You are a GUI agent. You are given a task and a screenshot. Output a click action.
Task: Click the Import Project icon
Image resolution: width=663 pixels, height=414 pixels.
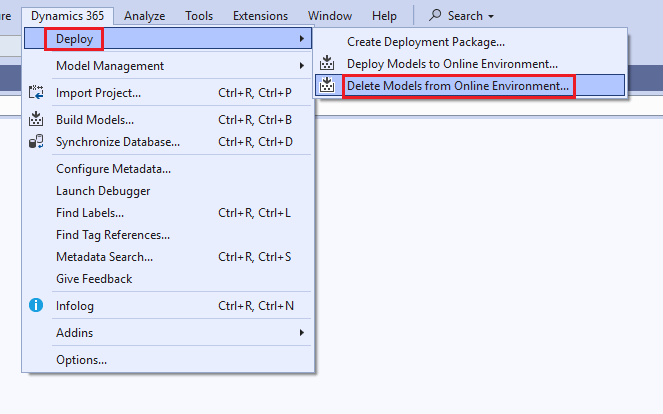click(x=37, y=93)
